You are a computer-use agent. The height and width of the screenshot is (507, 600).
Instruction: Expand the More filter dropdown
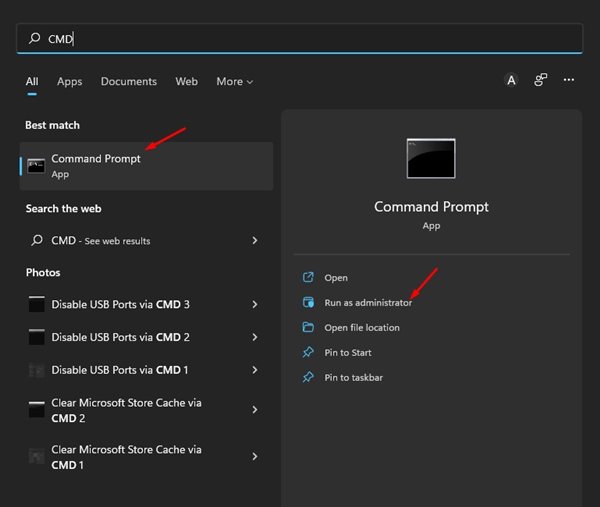[234, 82]
